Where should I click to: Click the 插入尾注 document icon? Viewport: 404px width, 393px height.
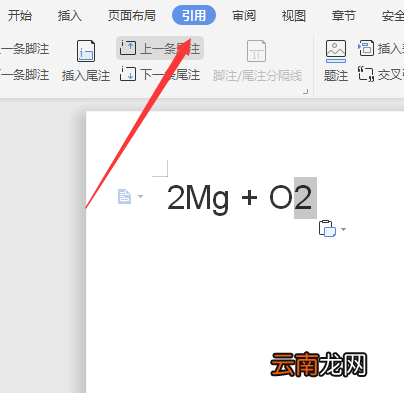tap(86, 51)
